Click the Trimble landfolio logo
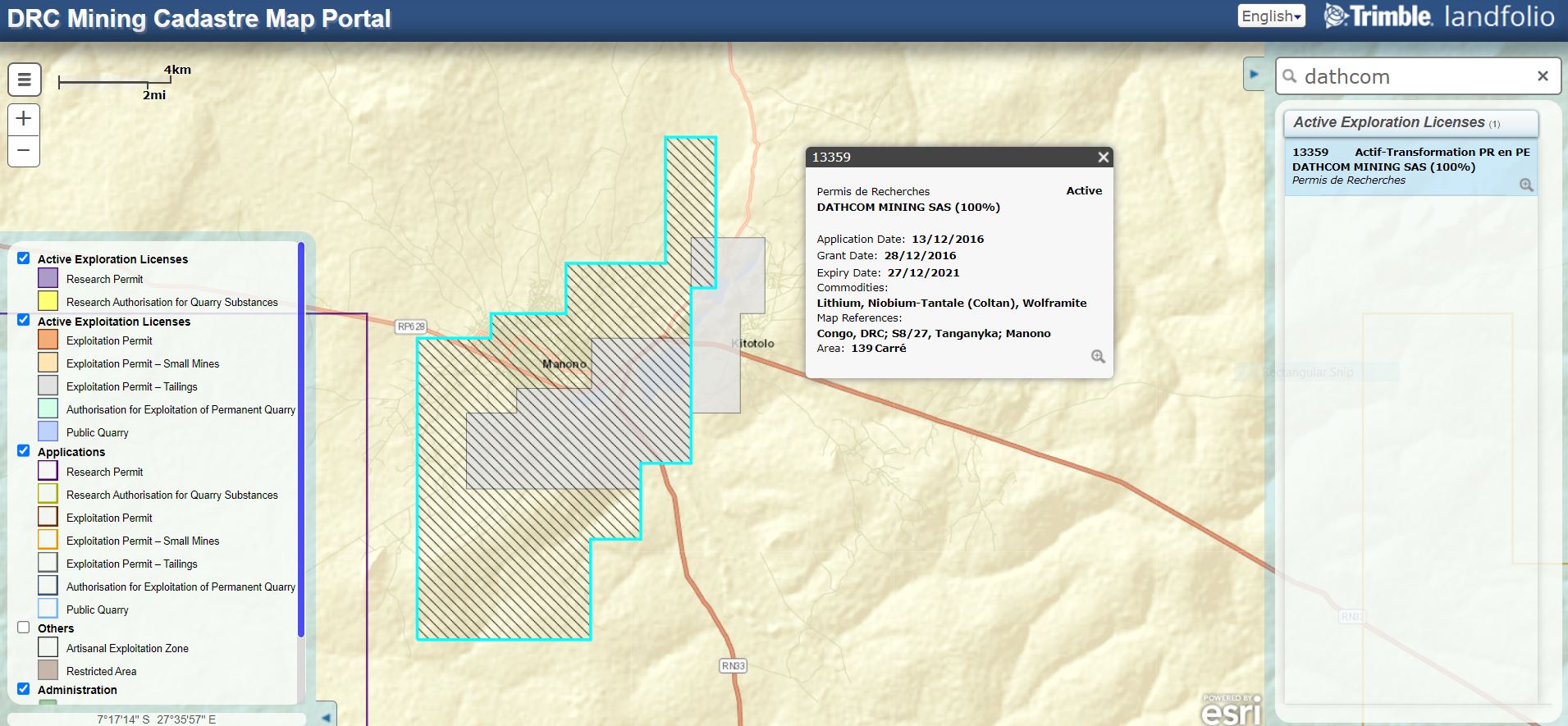The image size is (1568, 726). 1439,16
